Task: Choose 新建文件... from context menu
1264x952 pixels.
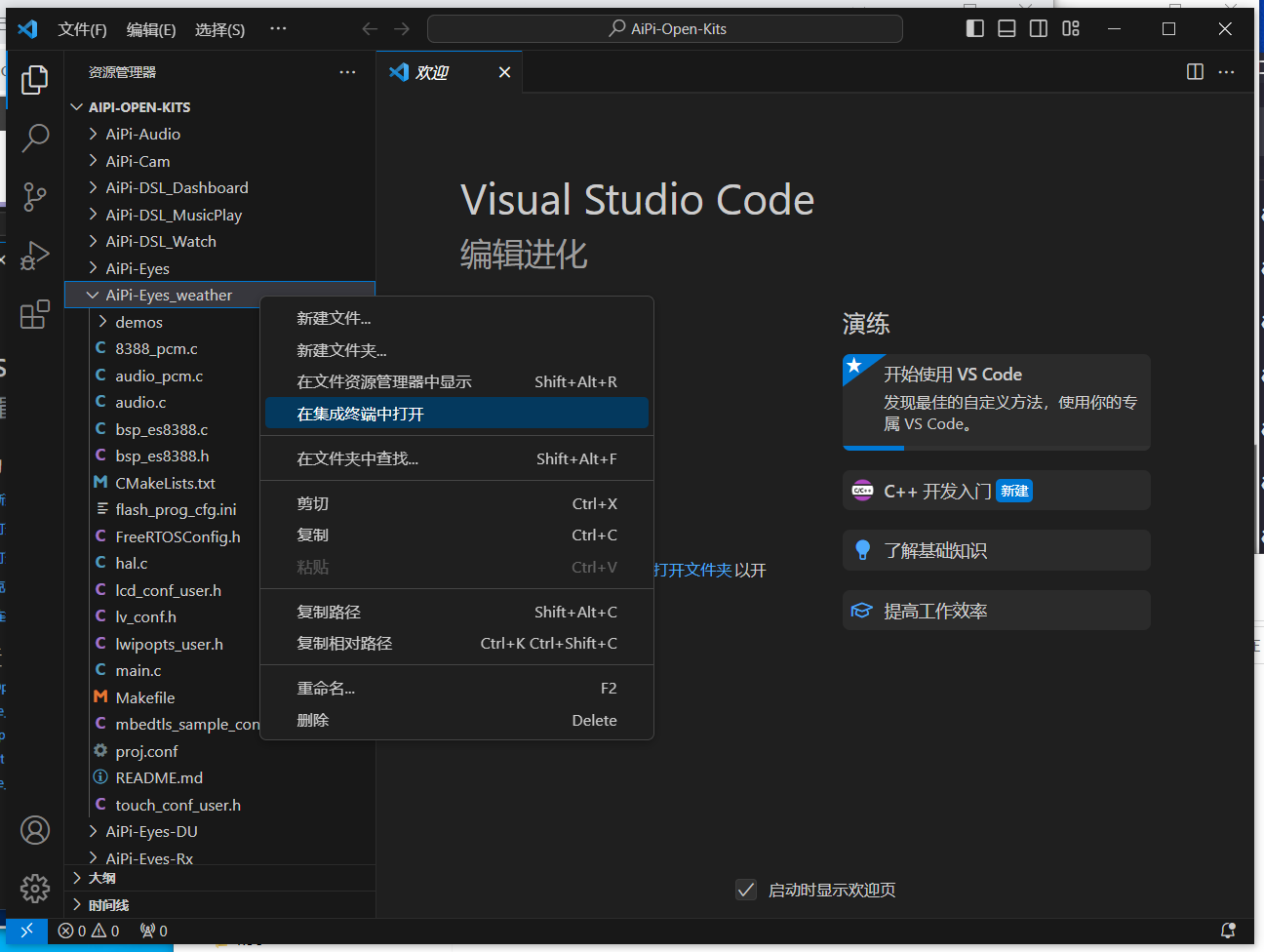Action: tap(456, 318)
